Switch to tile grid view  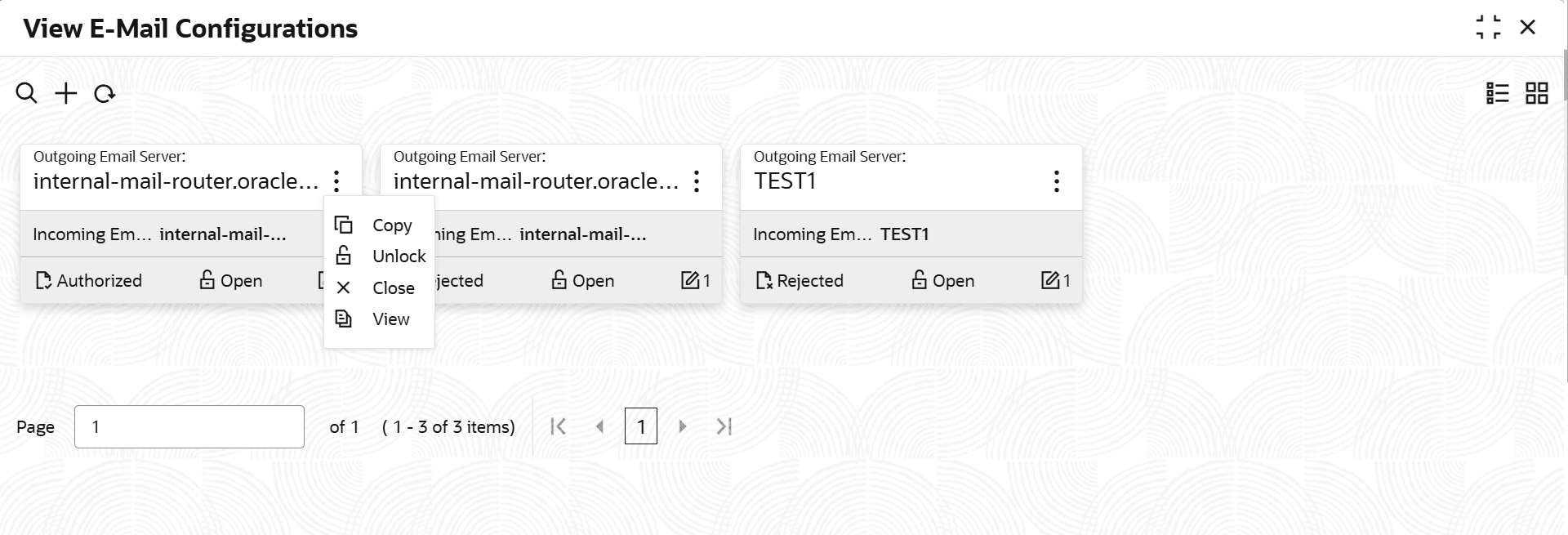point(1537,94)
